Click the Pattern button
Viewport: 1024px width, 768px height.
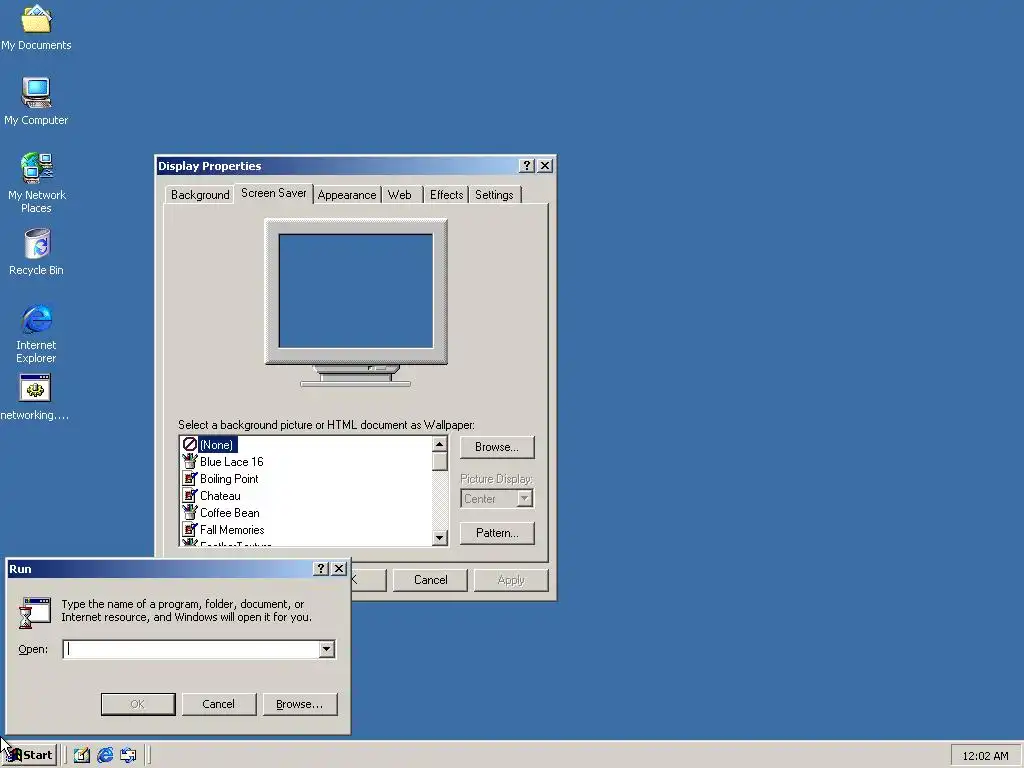tap(497, 533)
